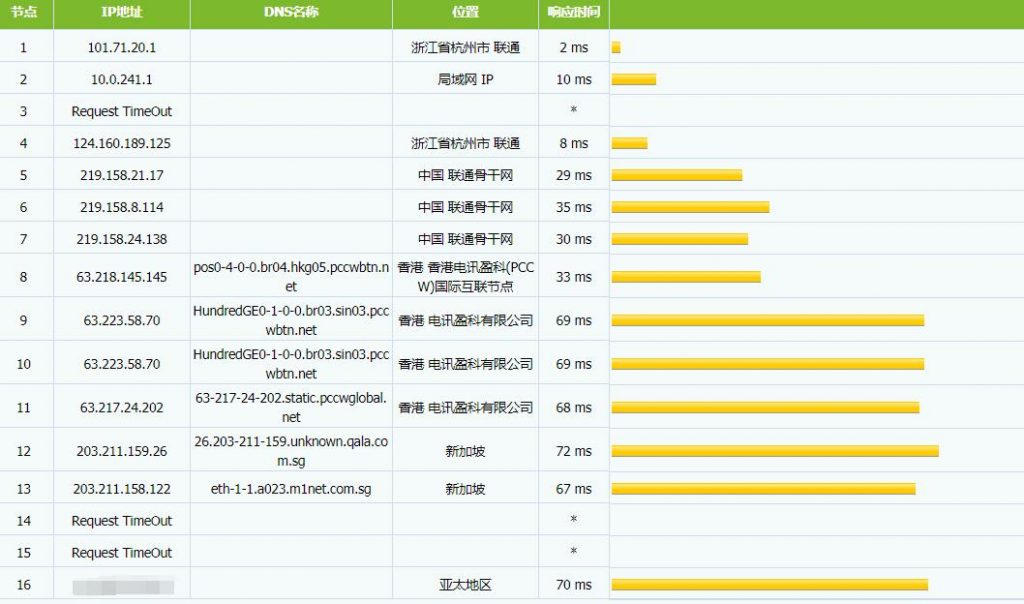Click DNS name 26.203-211-159.unknown.qala.com.sg
Image resolution: width=1024 pixels, height=604 pixels.
pos(291,451)
